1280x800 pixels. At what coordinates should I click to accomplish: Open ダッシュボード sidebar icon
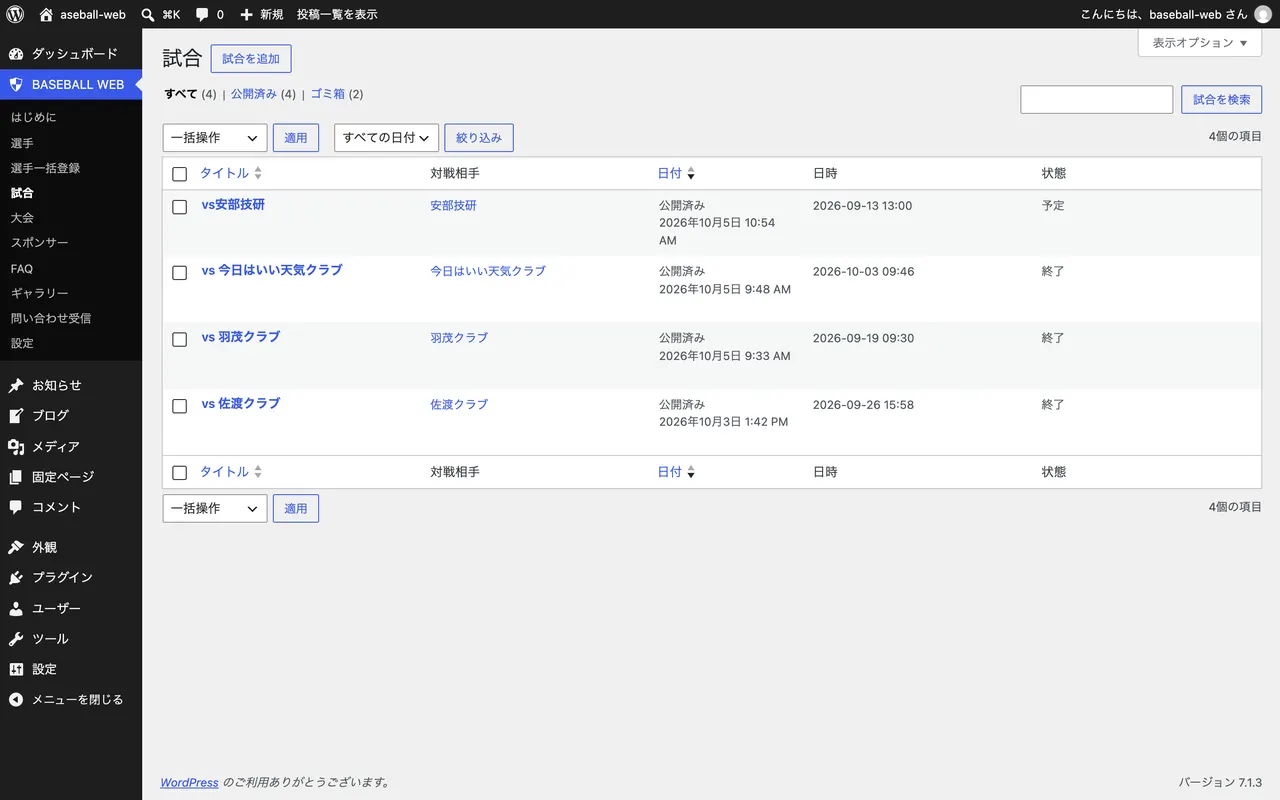click(x=16, y=54)
